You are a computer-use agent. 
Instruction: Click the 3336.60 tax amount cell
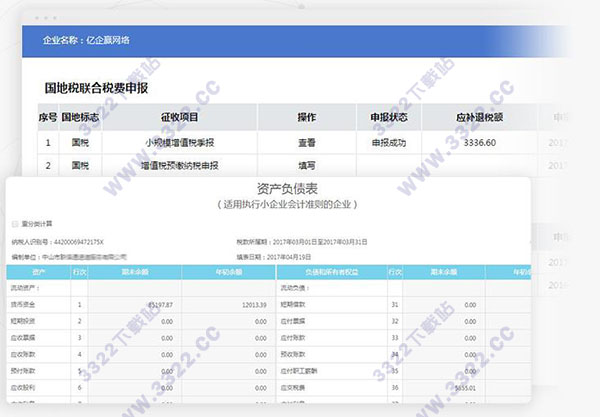tap(479, 143)
